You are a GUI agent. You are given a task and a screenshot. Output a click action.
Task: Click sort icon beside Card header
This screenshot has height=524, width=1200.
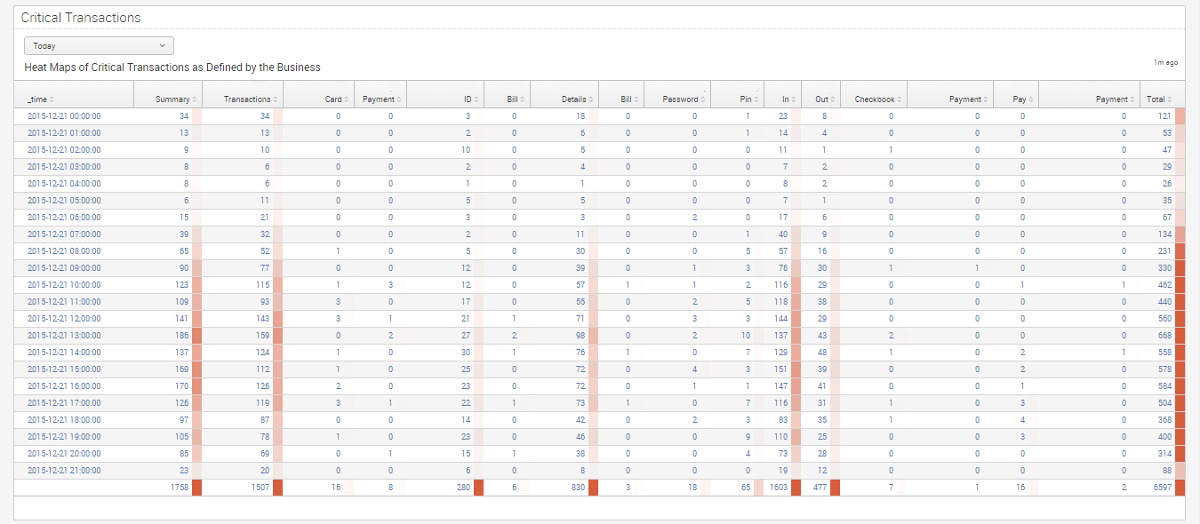pos(346,100)
